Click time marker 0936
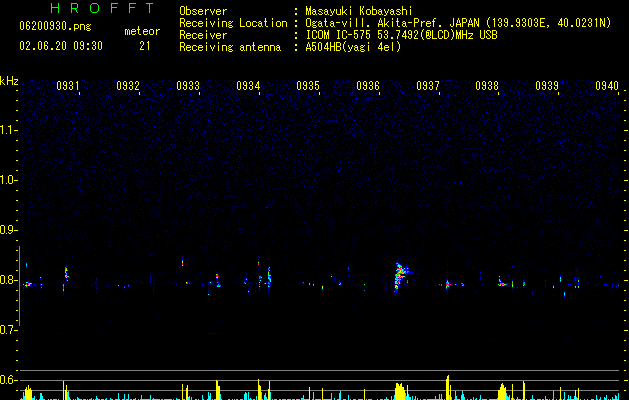Screen dimensions: 629x400 [x=368, y=86]
